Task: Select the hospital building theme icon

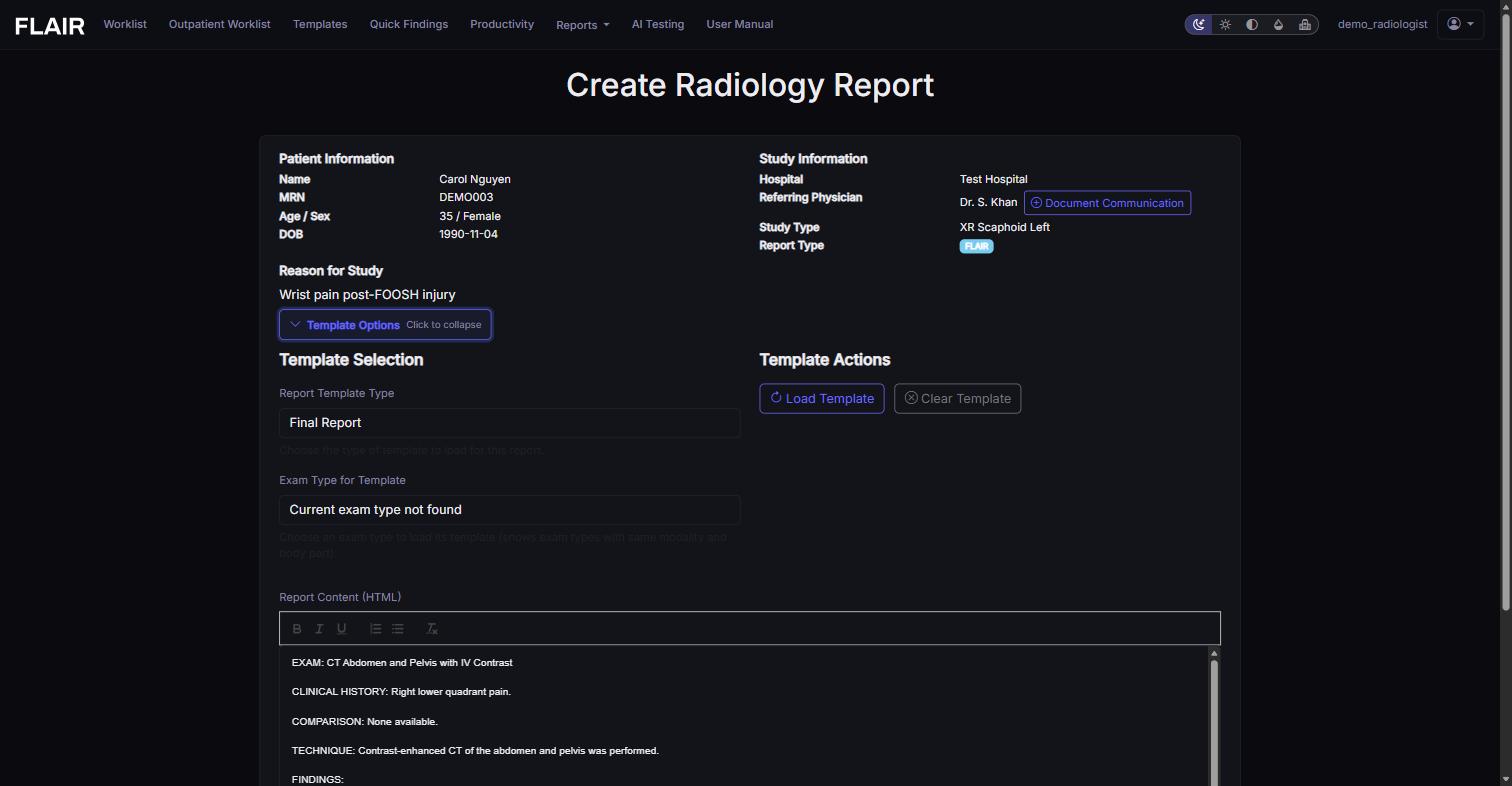Action: click(x=1305, y=24)
